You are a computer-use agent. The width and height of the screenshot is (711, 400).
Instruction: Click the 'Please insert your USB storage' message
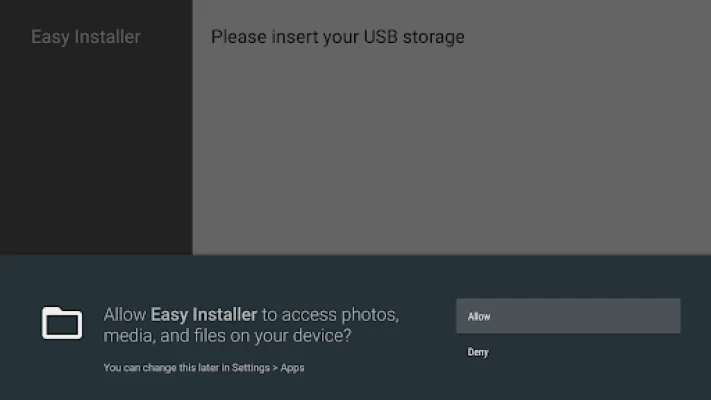pos(338,37)
